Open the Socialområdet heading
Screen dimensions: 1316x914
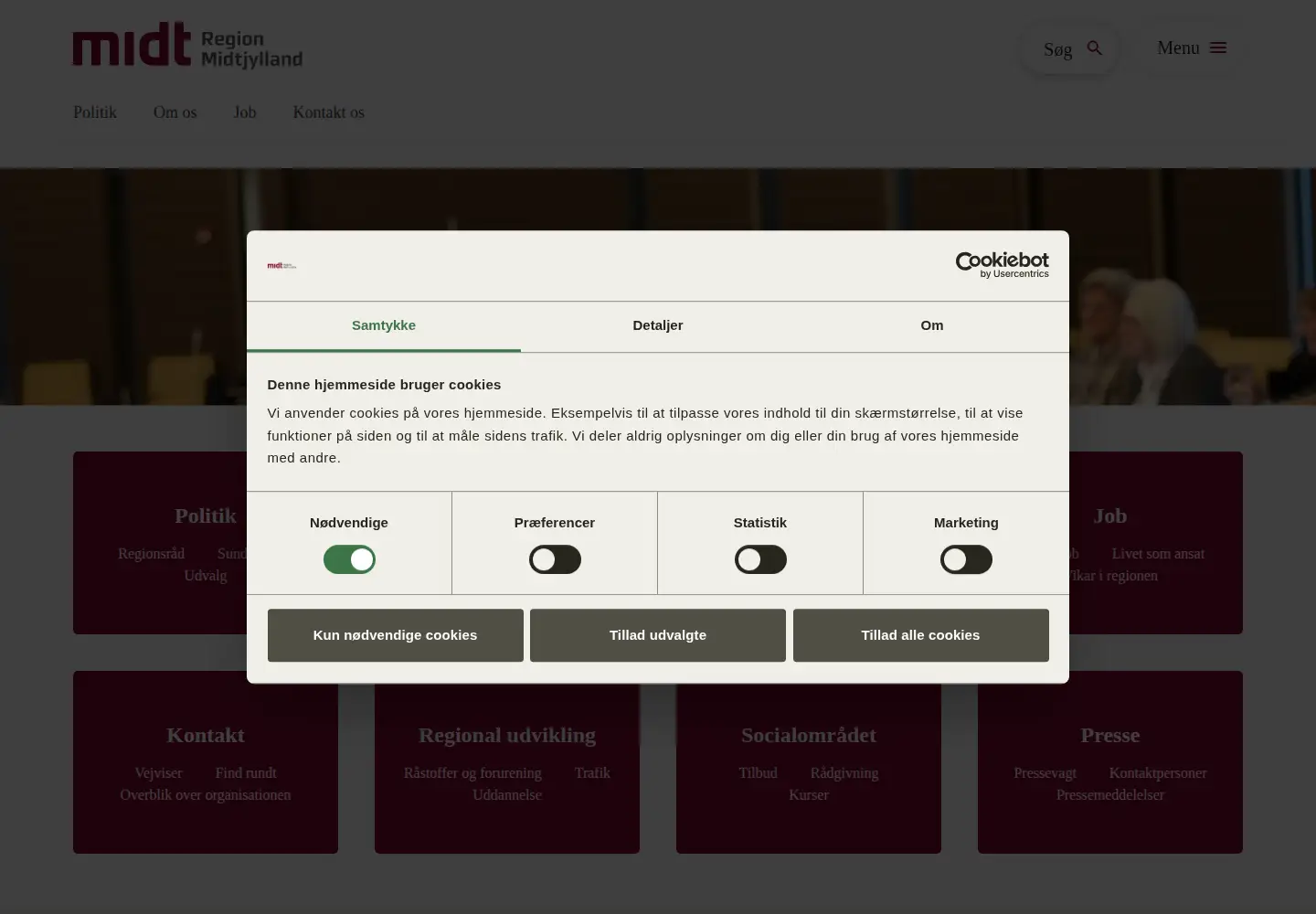pos(809,735)
